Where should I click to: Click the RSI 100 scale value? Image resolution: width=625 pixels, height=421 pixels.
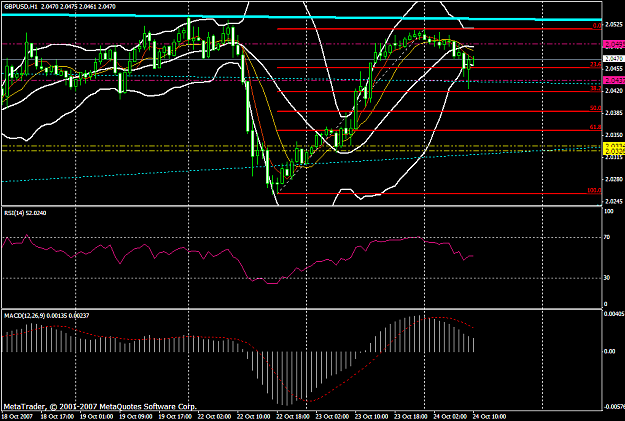coord(609,211)
